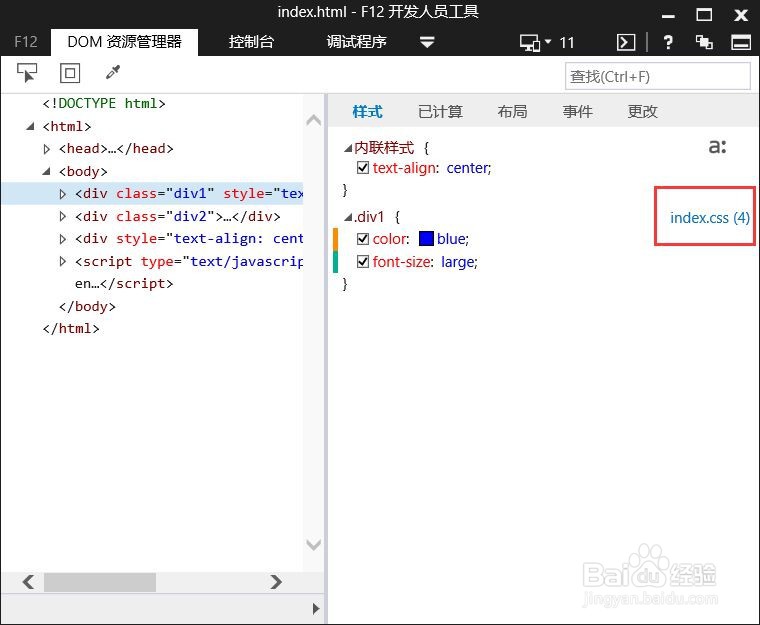This screenshot has height=625, width=760.
Task: Select the <!DOCTYPE html> line
Action: (x=104, y=103)
